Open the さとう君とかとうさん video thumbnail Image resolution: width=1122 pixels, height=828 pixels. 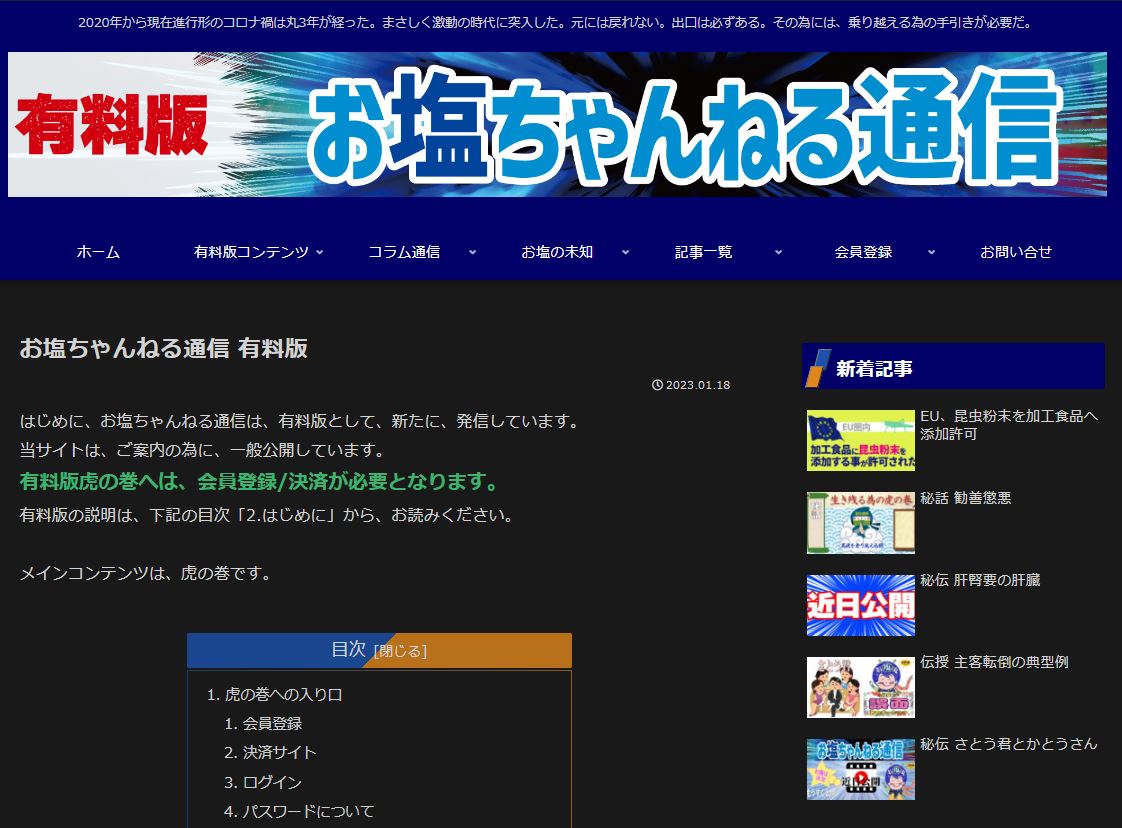[x=860, y=769]
